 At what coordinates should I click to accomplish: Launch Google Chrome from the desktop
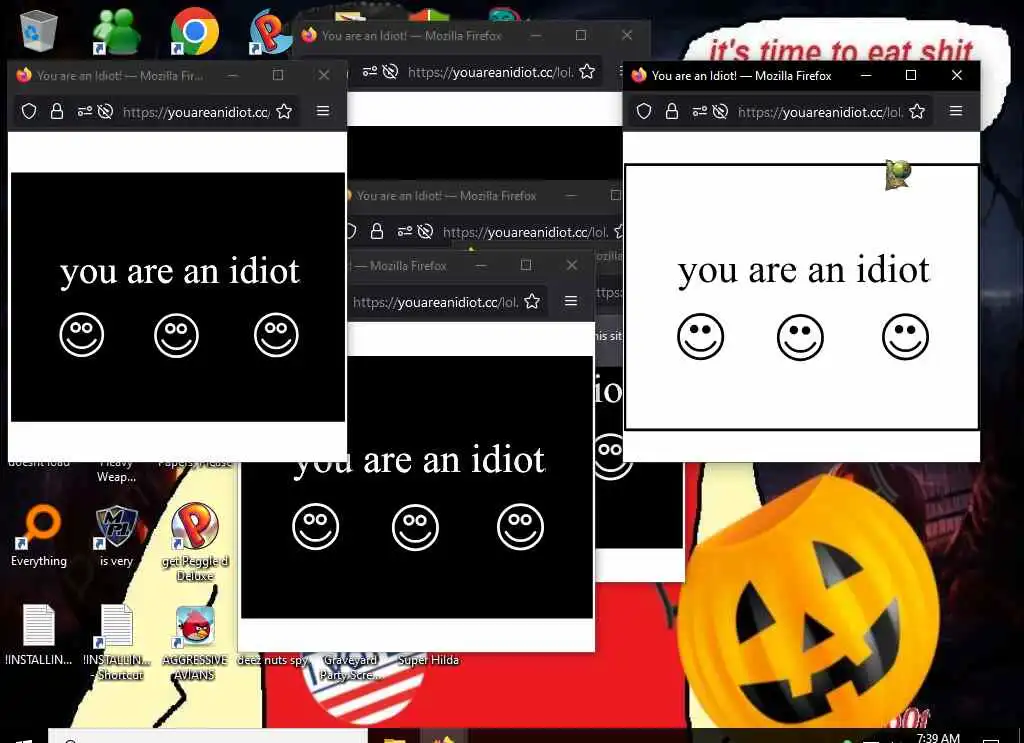point(194,31)
